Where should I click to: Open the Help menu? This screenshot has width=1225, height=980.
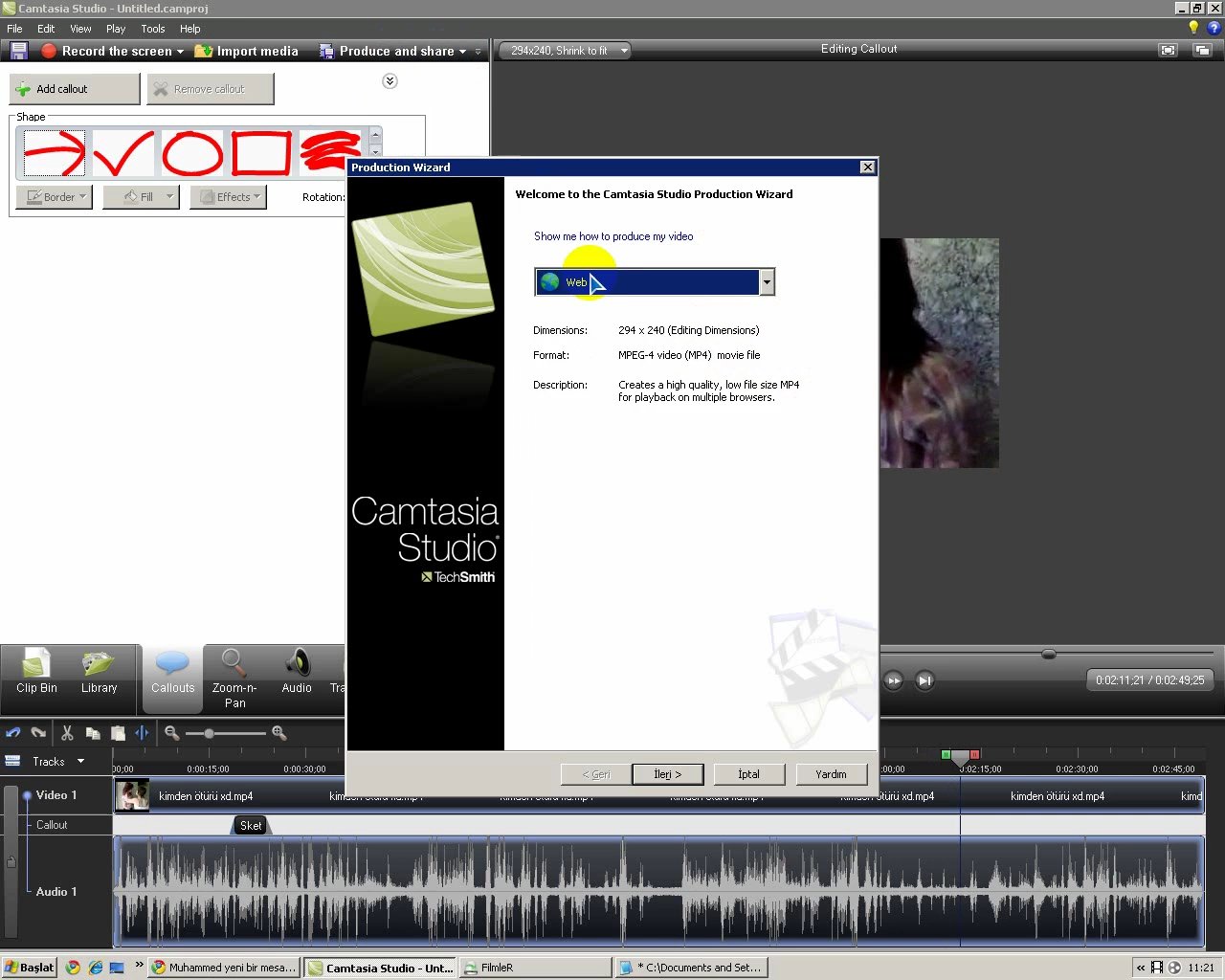pos(190,29)
